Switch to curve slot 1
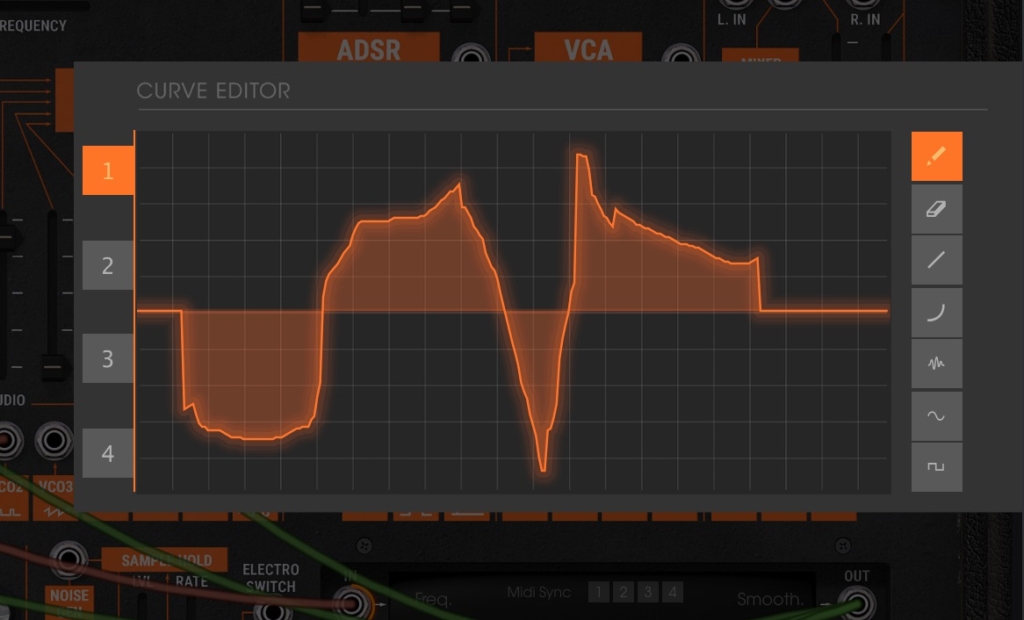 pyautogui.click(x=108, y=171)
